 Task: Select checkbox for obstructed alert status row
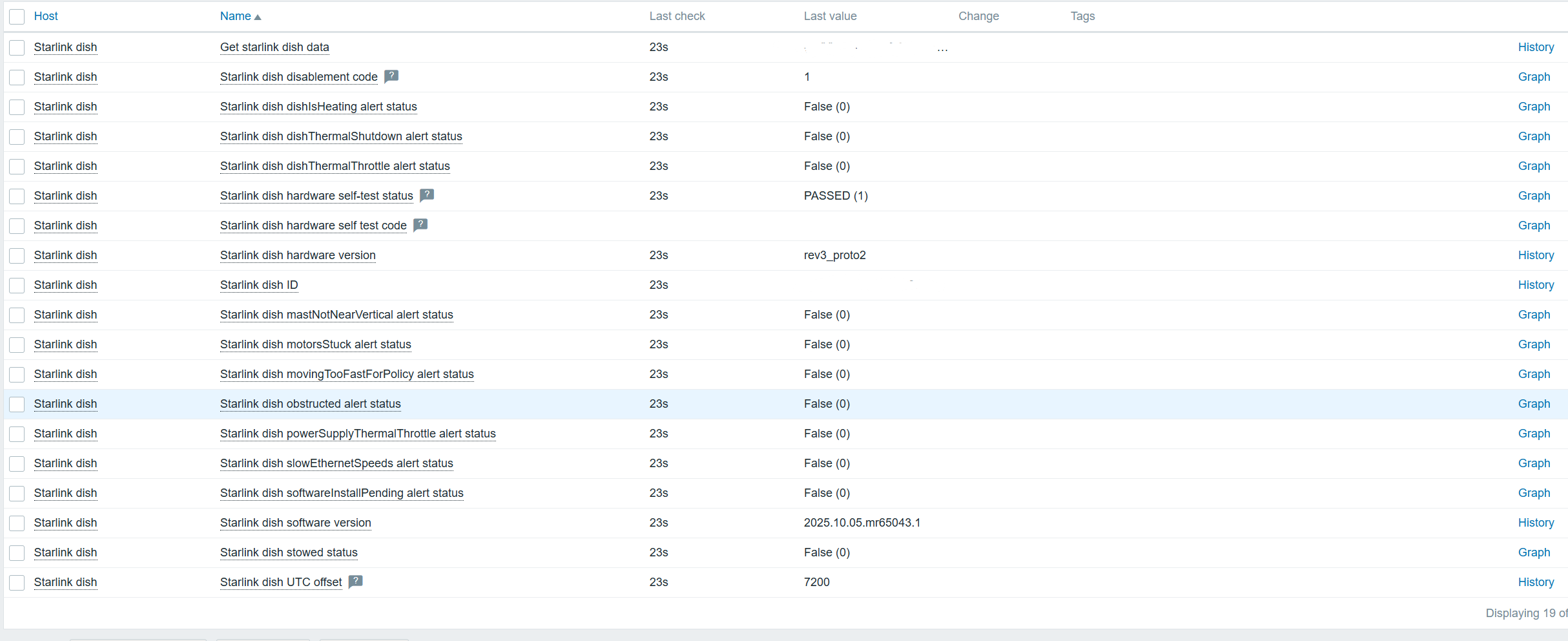pos(17,404)
